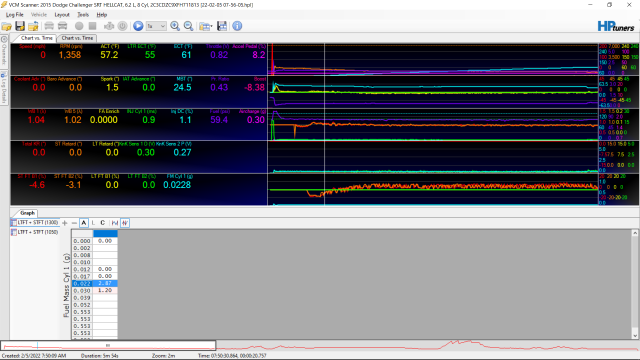Screen dimensions: 640x360
Task: Increase decimals with the plus button
Action: click(64, 223)
